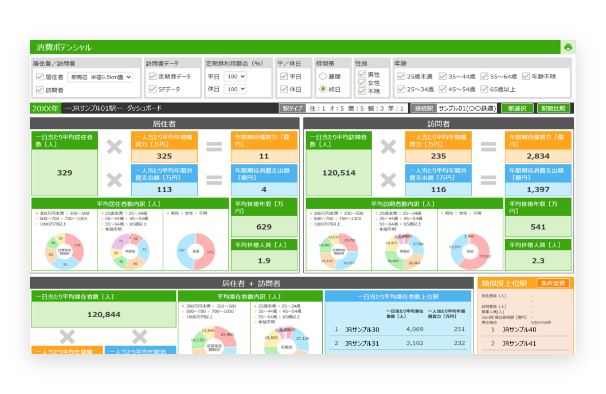606x394 pixels.
Task: Click the 訪問者 panel's blue-pink gender donut chart
Action: 470,251
